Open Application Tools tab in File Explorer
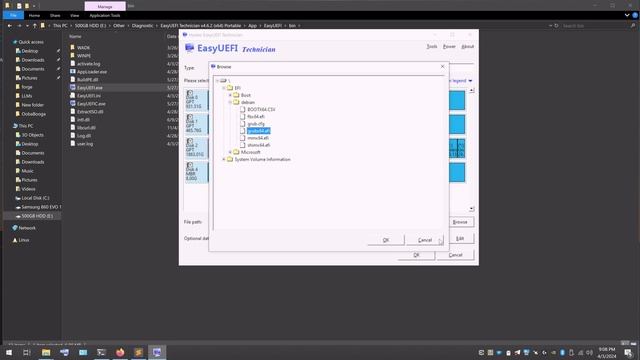 105,15
